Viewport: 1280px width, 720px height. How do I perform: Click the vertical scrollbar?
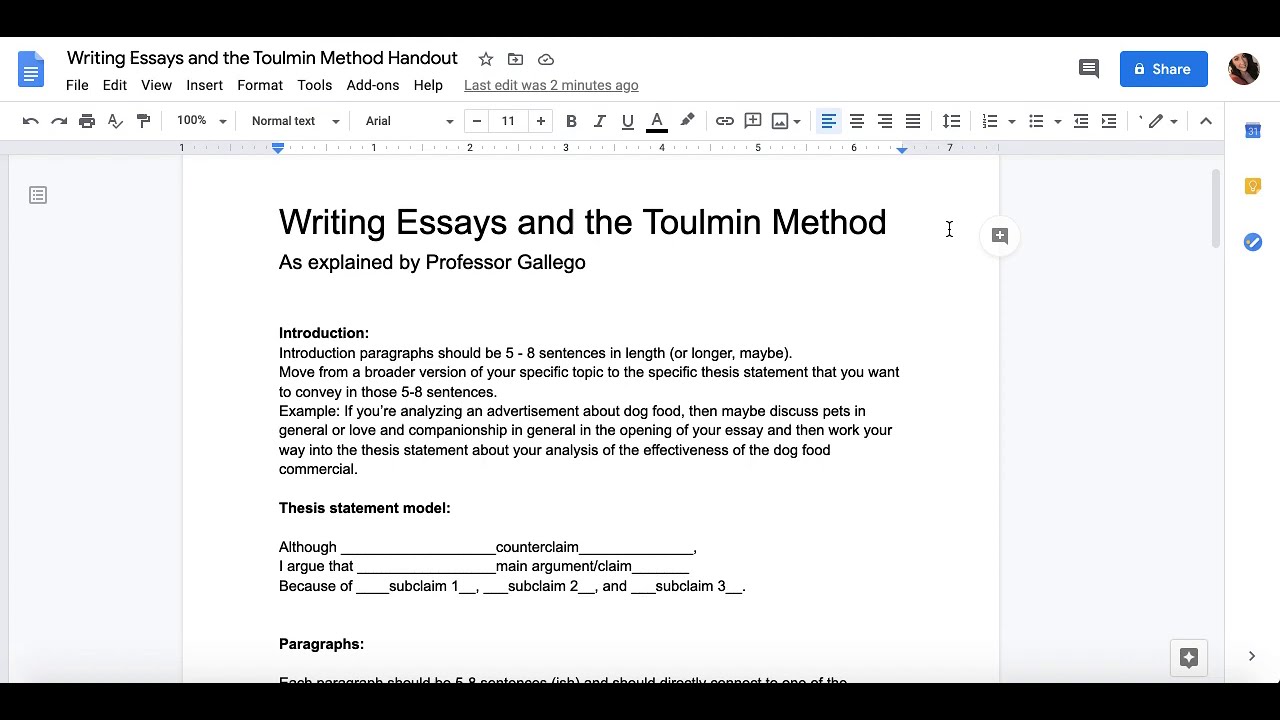1216,209
